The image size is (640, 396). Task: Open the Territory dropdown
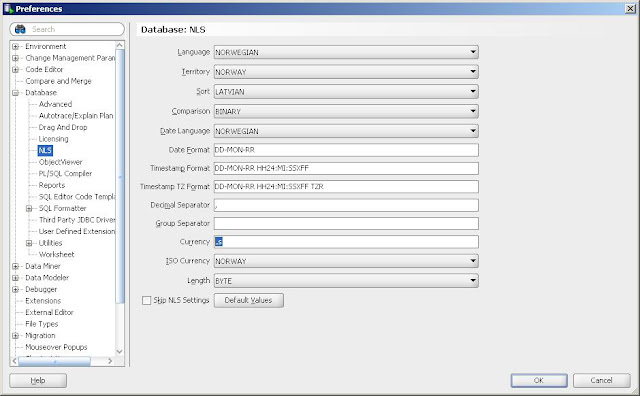point(346,72)
